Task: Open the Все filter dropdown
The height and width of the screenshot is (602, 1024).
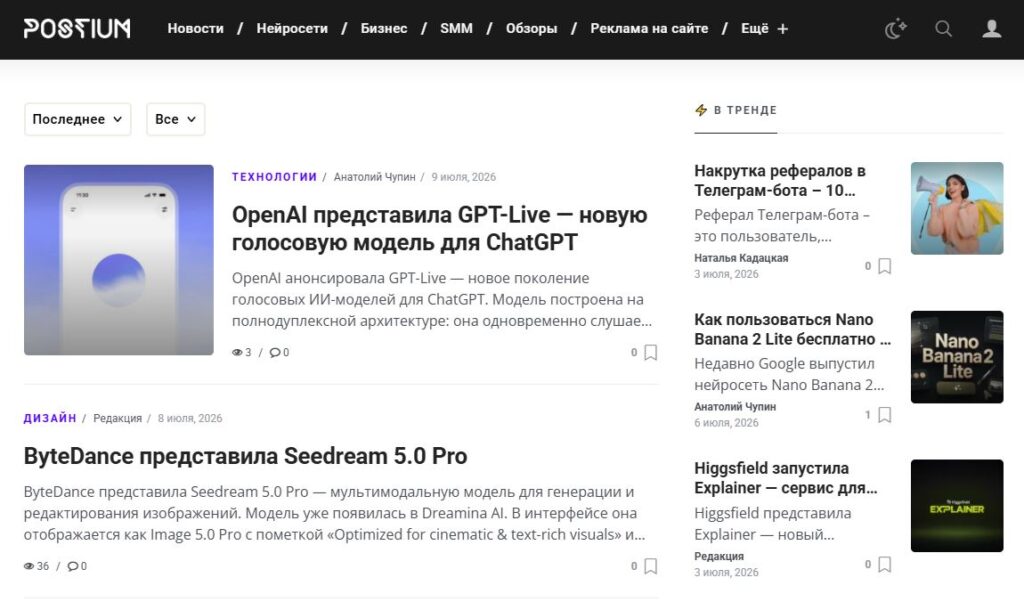Action: click(176, 119)
